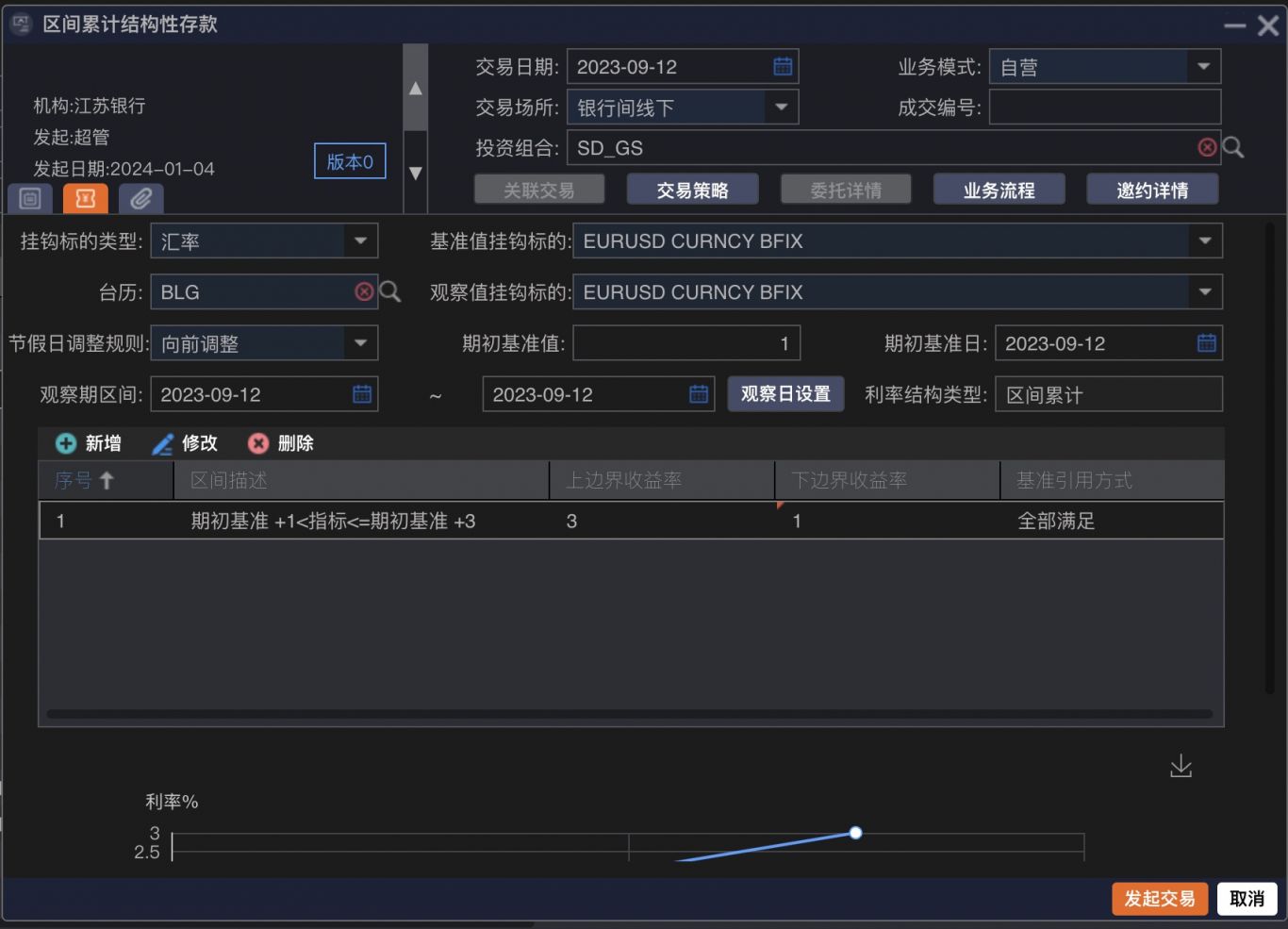The height and width of the screenshot is (929, 1288).
Task: Expand the 业务模式 dropdown
Action: coord(1203,66)
